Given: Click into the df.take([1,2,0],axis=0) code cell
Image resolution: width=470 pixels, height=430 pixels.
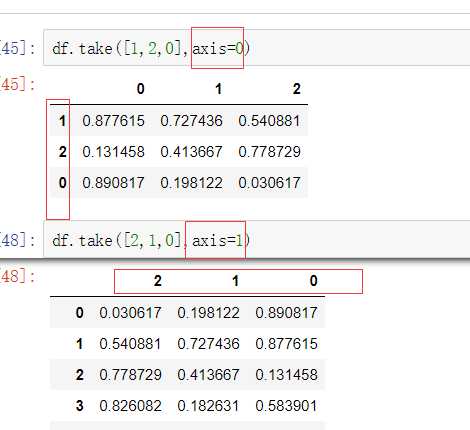Looking at the screenshot, I should pyautogui.click(x=257, y=48).
